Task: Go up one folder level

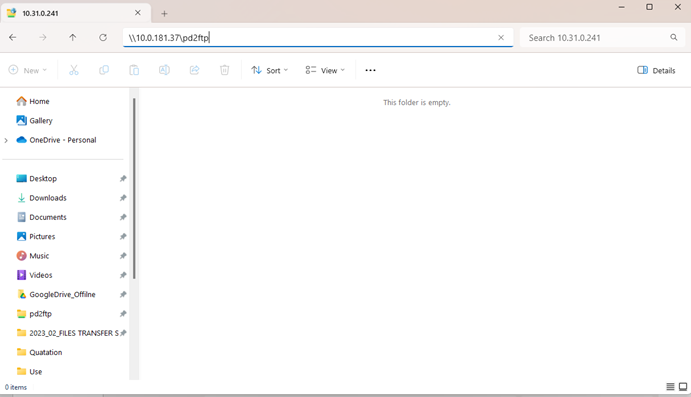Action: click(73, 37)
